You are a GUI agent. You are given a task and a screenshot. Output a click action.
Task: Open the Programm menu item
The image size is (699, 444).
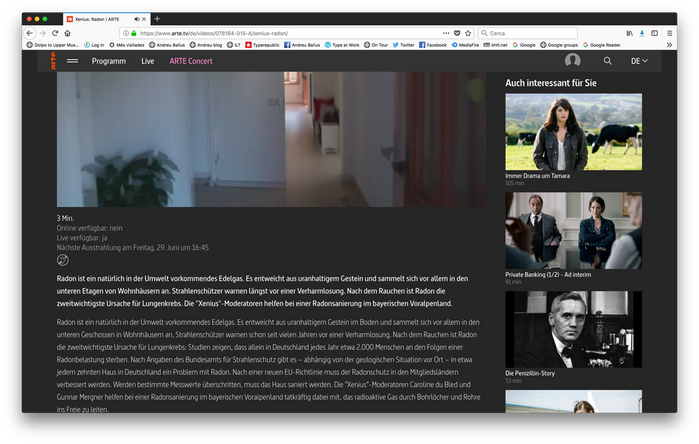click(109, 61)
